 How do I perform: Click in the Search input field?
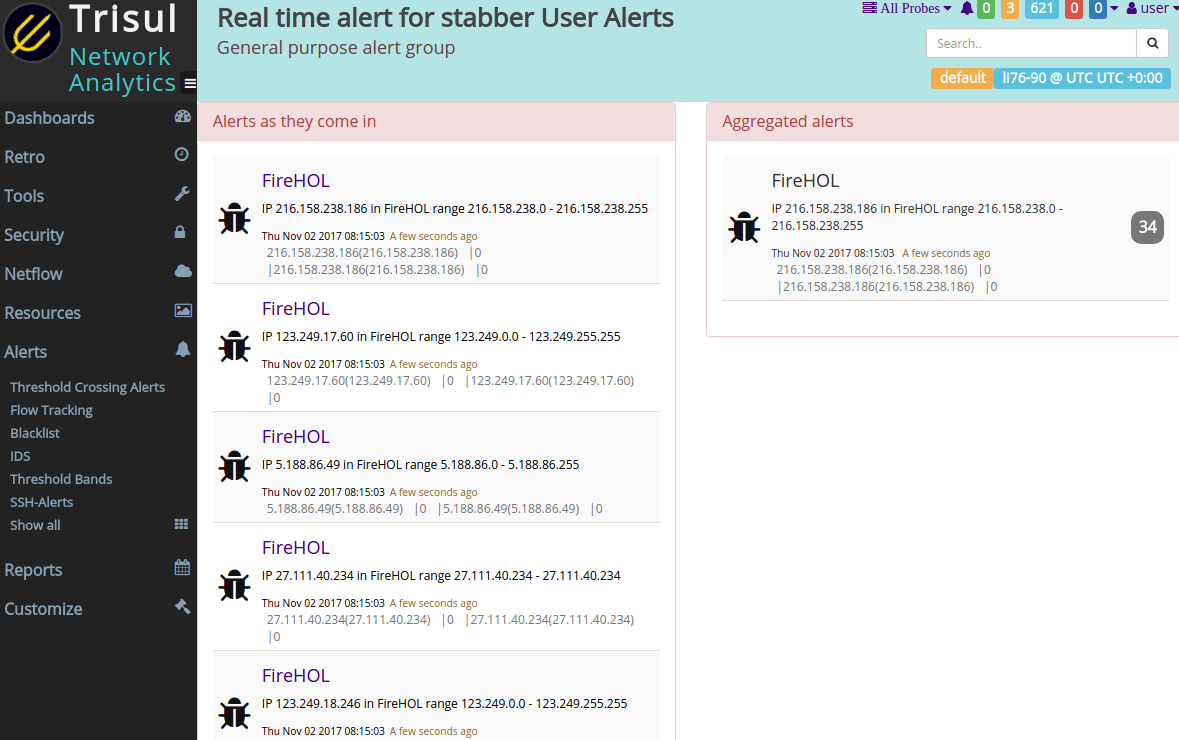coord(1031,44)
